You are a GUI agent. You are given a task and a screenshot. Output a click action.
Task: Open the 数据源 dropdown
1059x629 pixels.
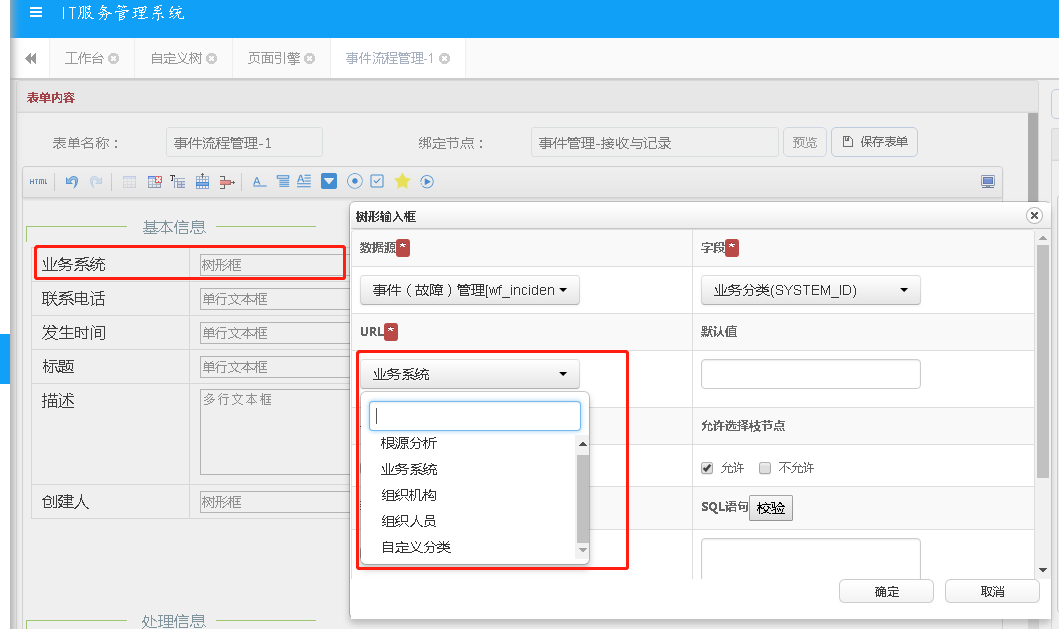(x=469, y=290)
